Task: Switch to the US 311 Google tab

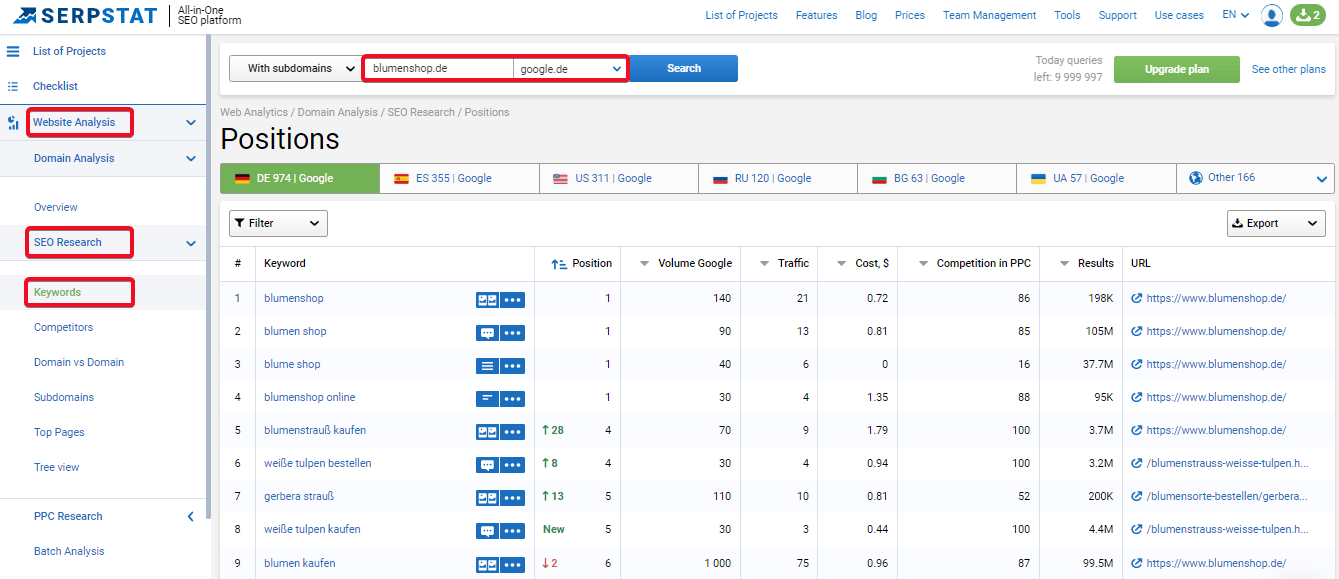Action: pos(619,178)
